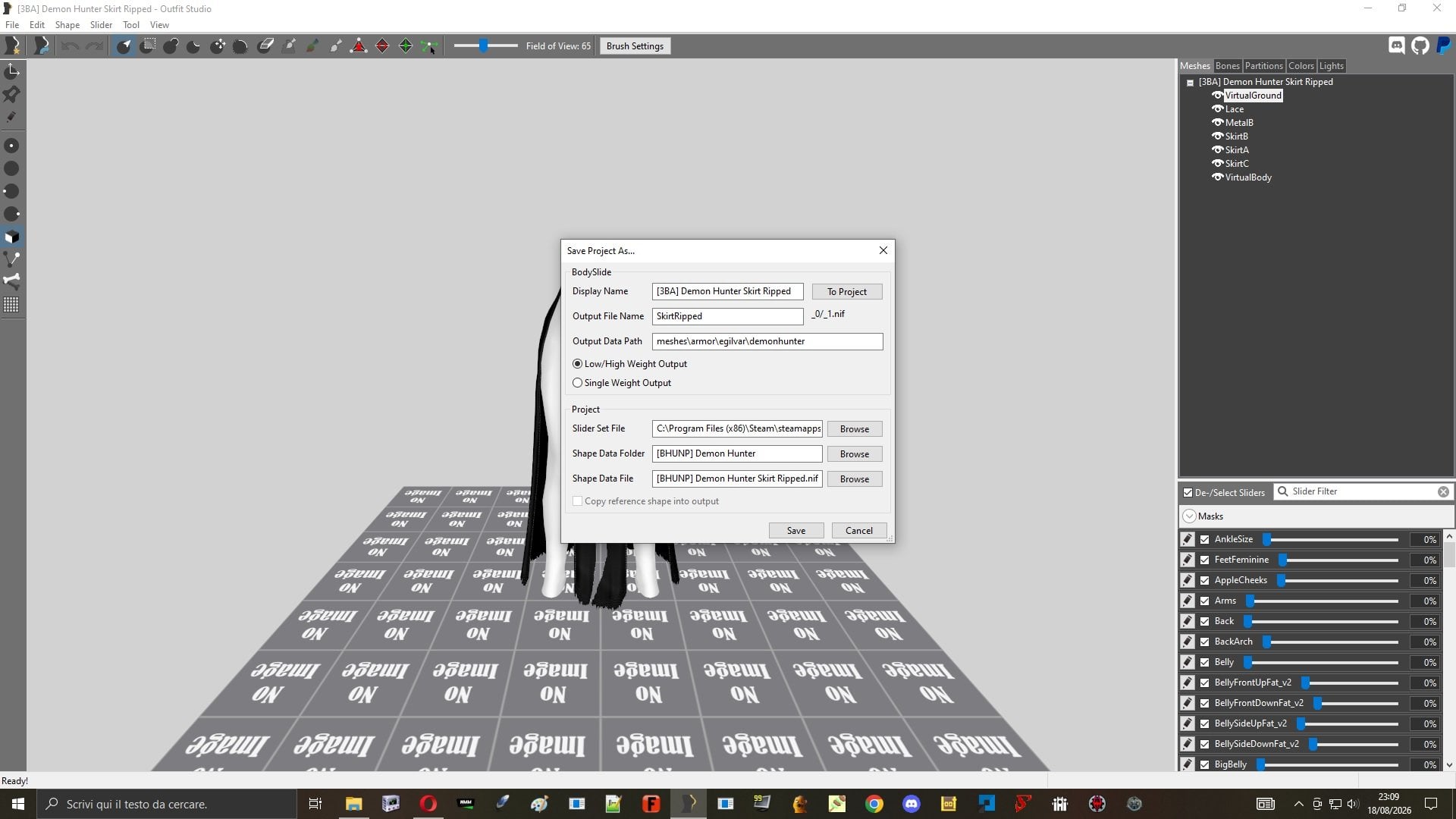Screen dimensions: 1456x819
Task: Select the Color Paint brush tool
Action: point(312,46)
